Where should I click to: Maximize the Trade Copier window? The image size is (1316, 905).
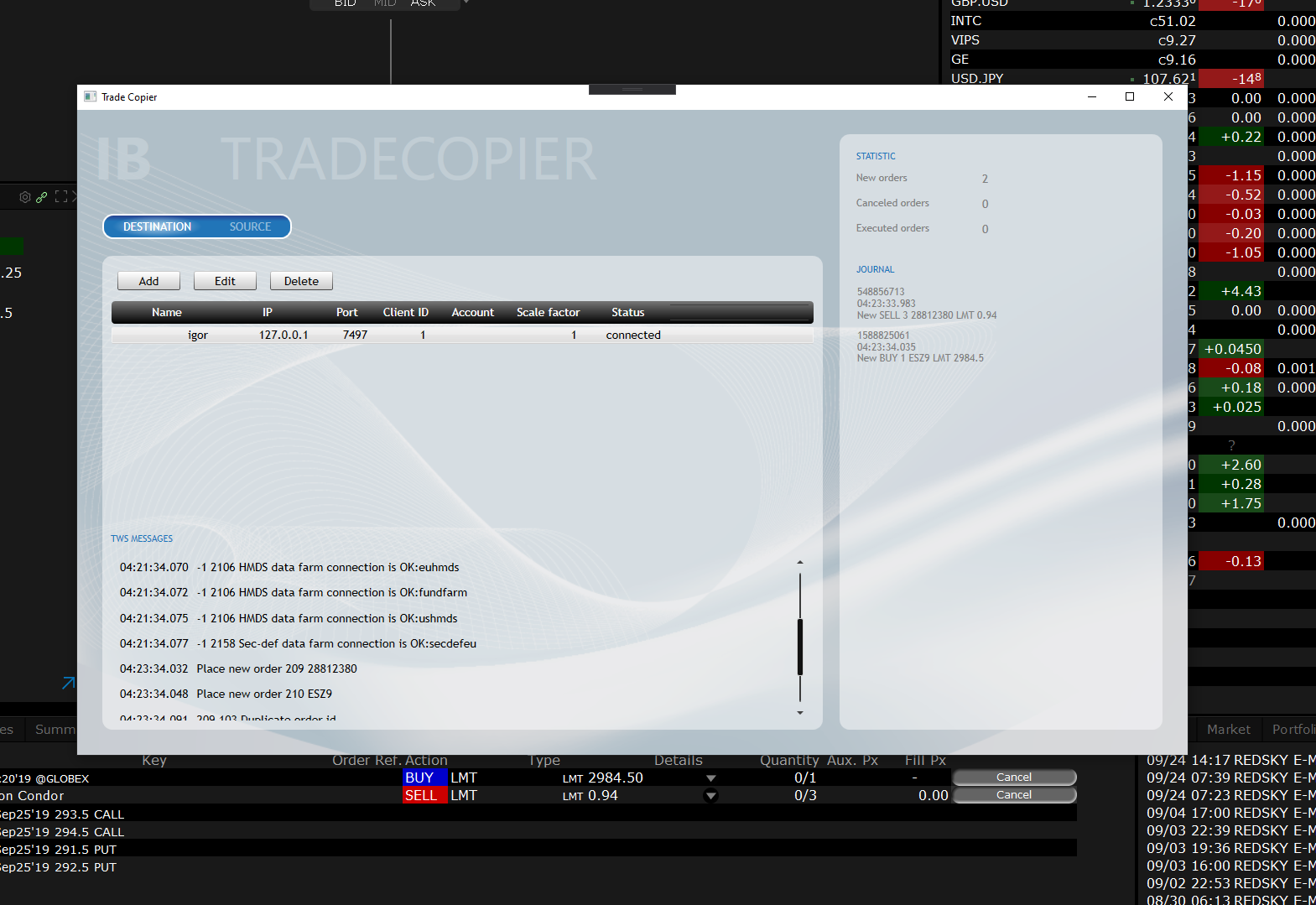(x=1130, y=96)
